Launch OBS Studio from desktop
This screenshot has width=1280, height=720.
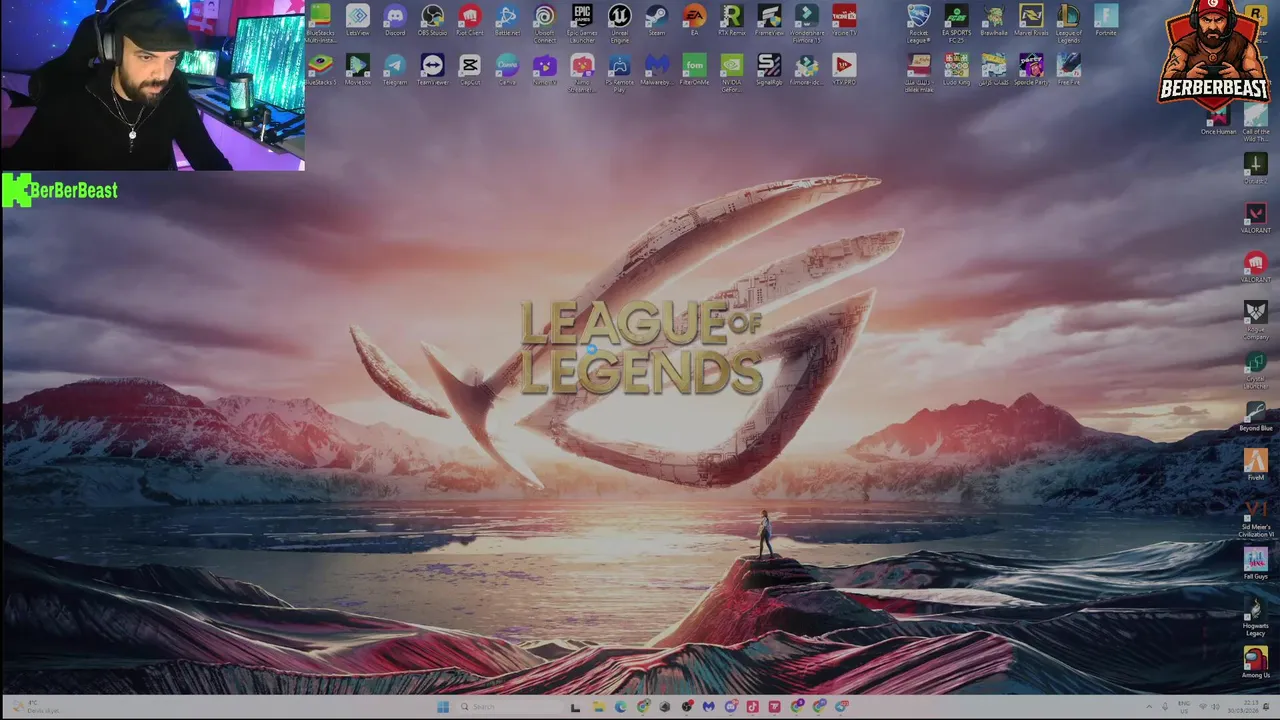tap(432, 20)
